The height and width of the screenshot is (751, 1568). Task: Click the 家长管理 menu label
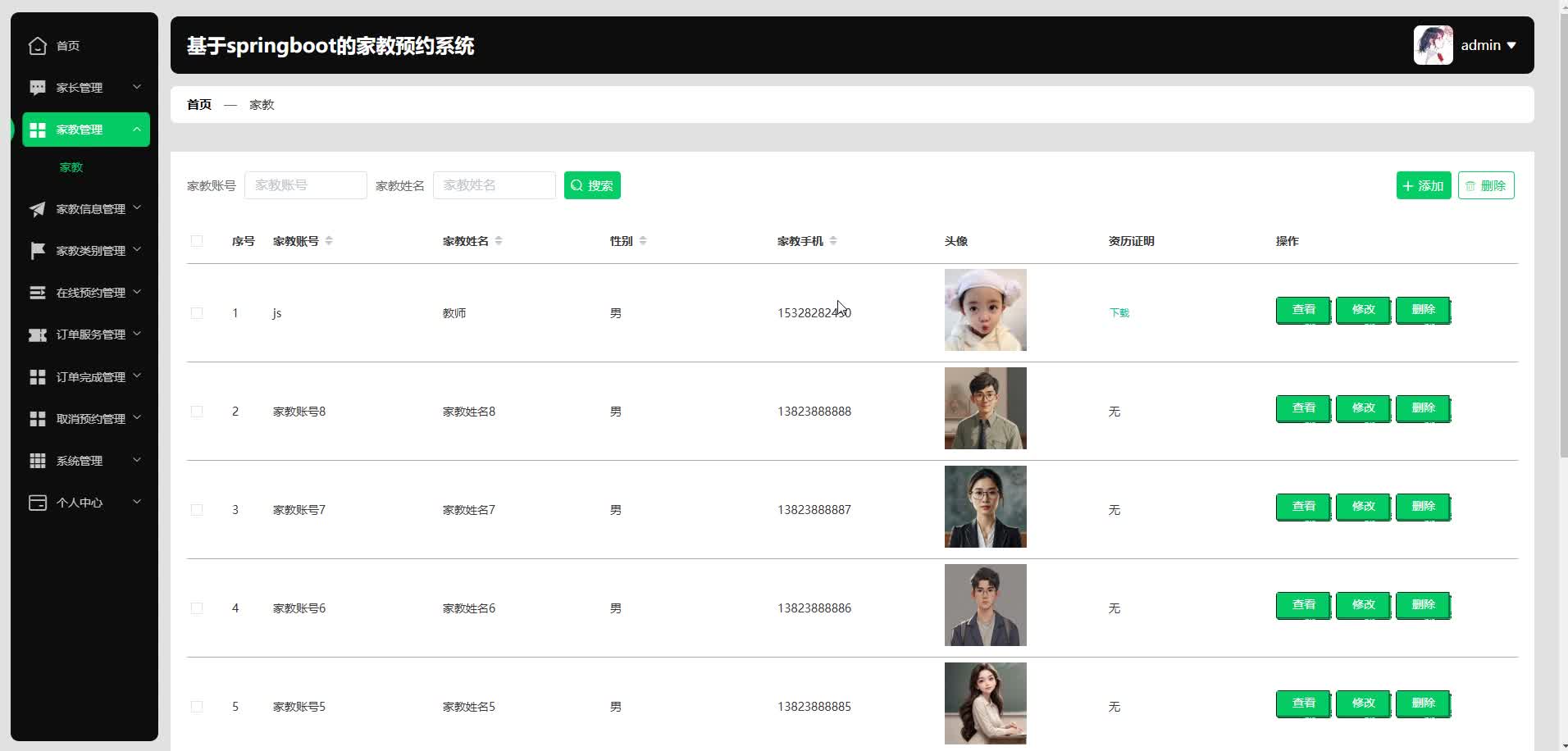[80, 88]
